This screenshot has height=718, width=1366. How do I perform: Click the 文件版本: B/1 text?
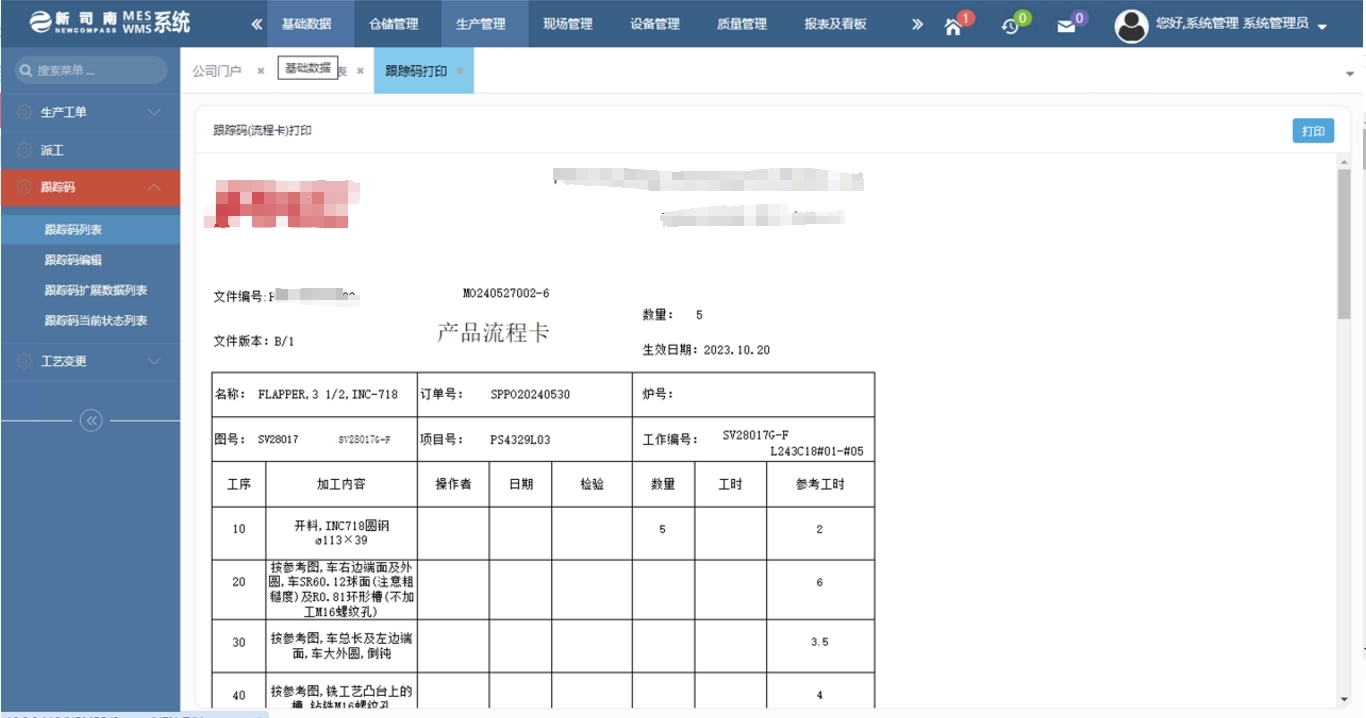[x=254, y=341]
